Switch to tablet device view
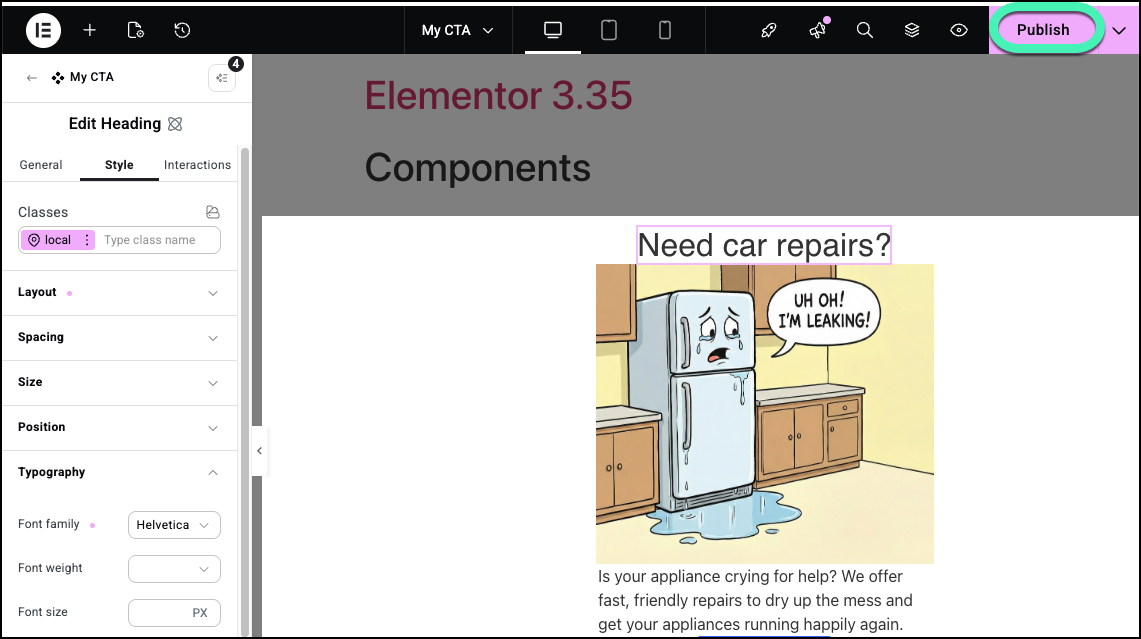This screenshot has height=639, width=1141. (609, 30)
